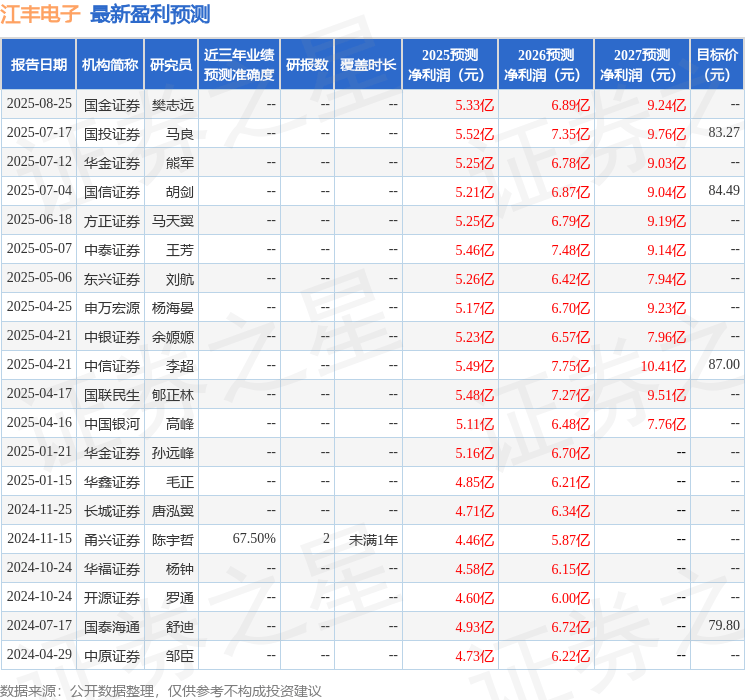Screen dimensions: 745x700
Task: Click target price 87.00 for 中信证券
Action: (x=724, y=364)
